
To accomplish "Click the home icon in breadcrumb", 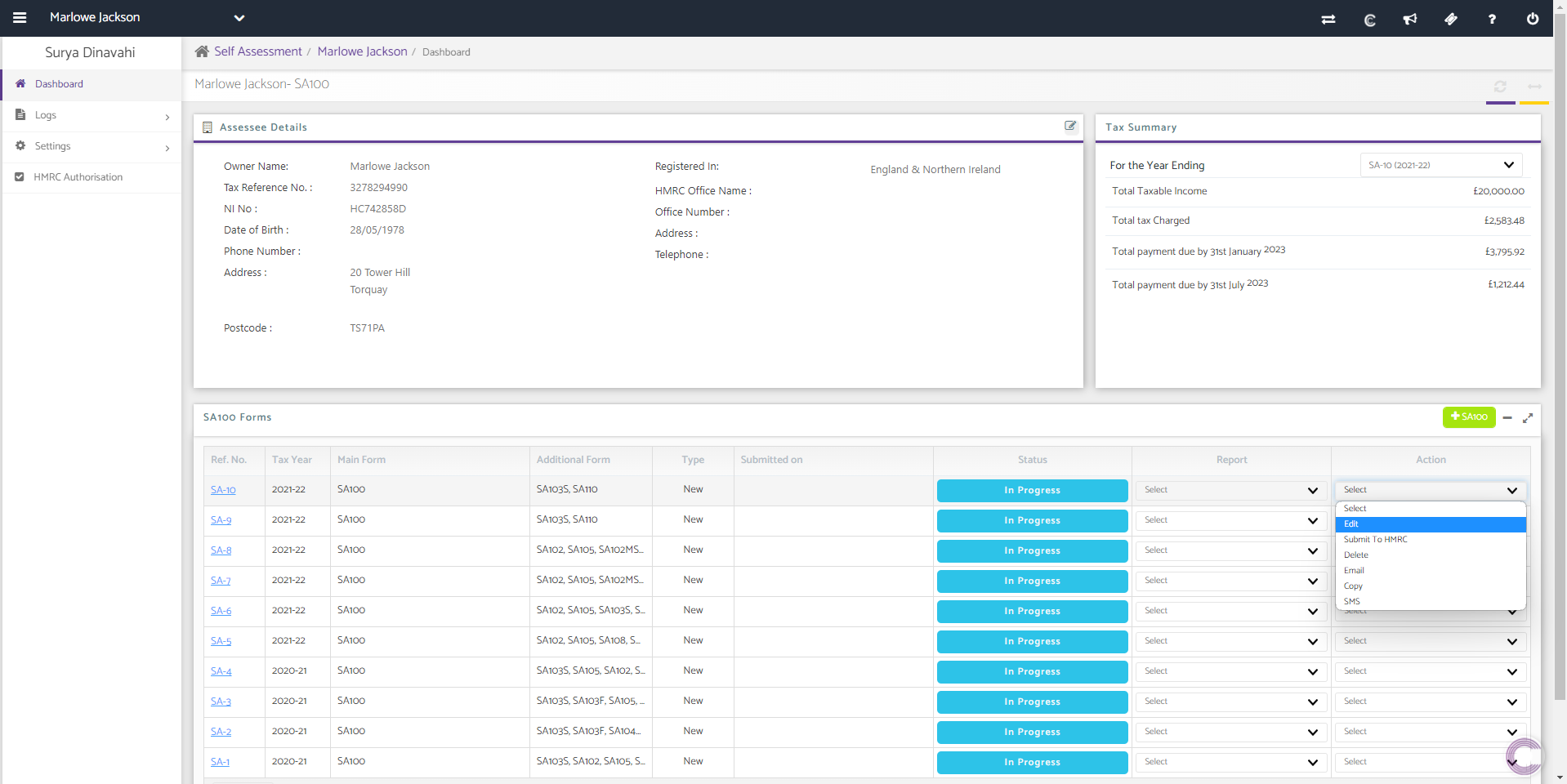I will click(202, 51).
